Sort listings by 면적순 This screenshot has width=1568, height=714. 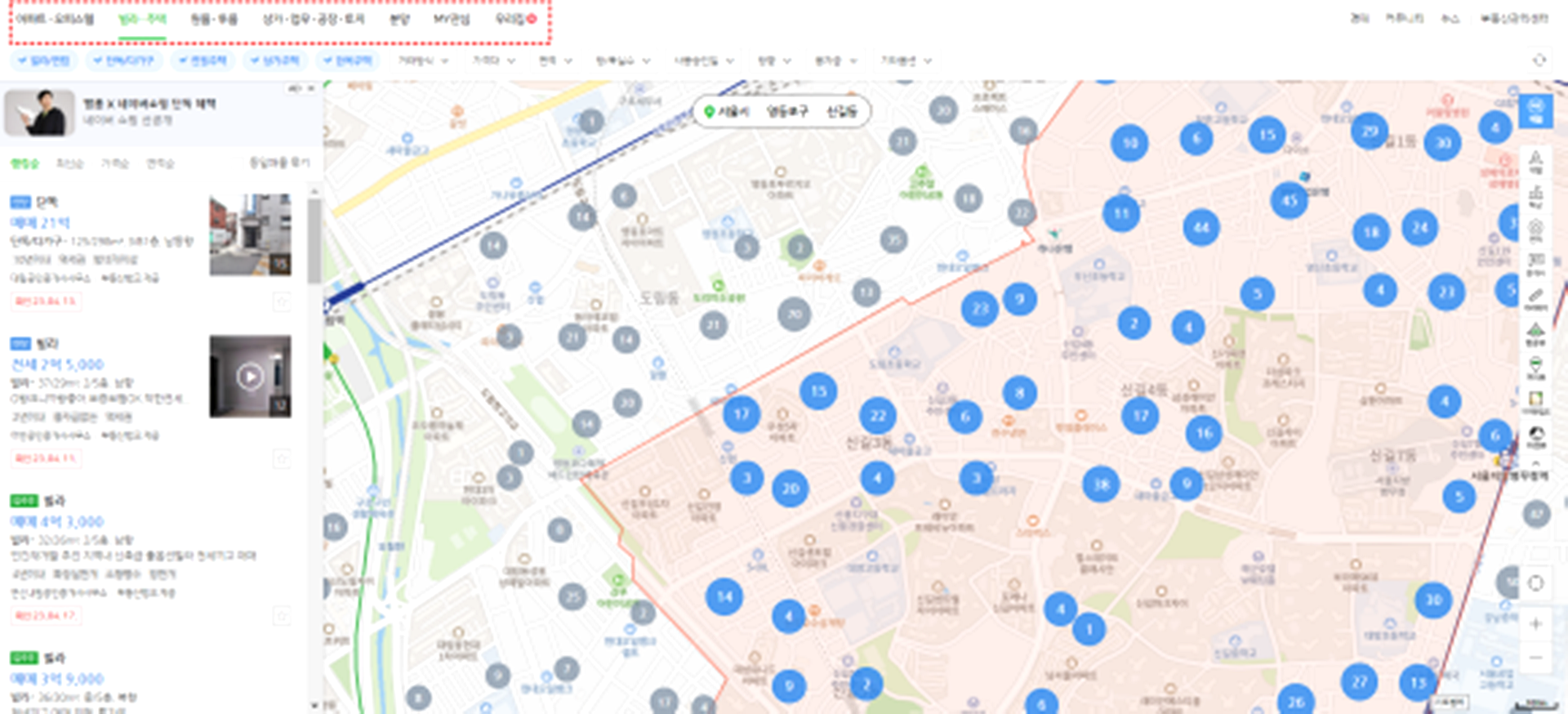click(x=159, y=163)
